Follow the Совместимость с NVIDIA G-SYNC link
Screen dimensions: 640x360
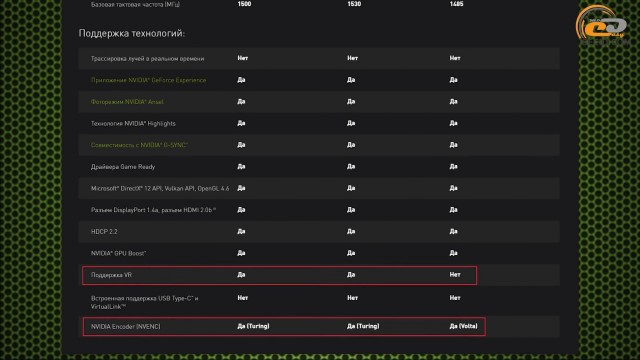click(x=139, y=145)
